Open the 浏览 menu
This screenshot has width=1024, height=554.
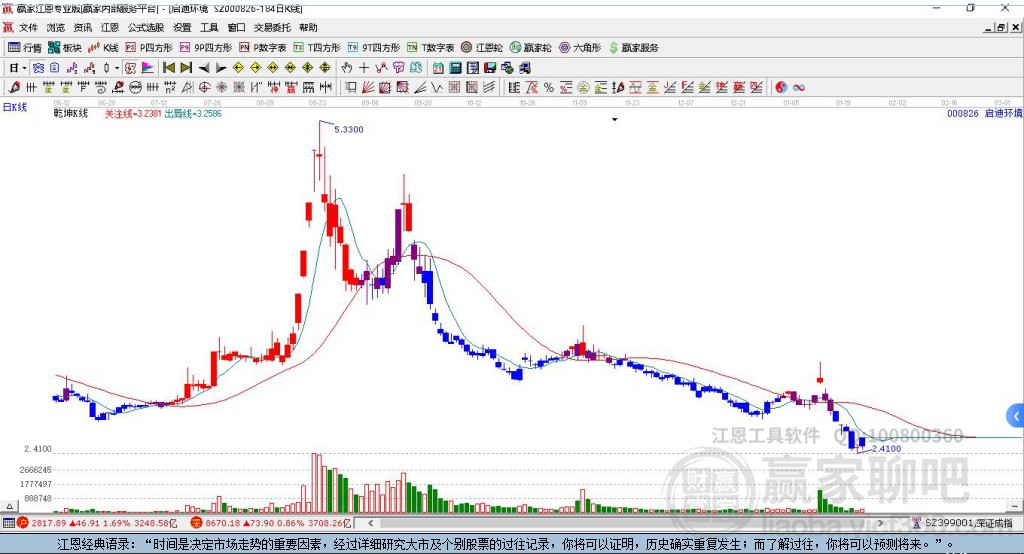(56, 27)
